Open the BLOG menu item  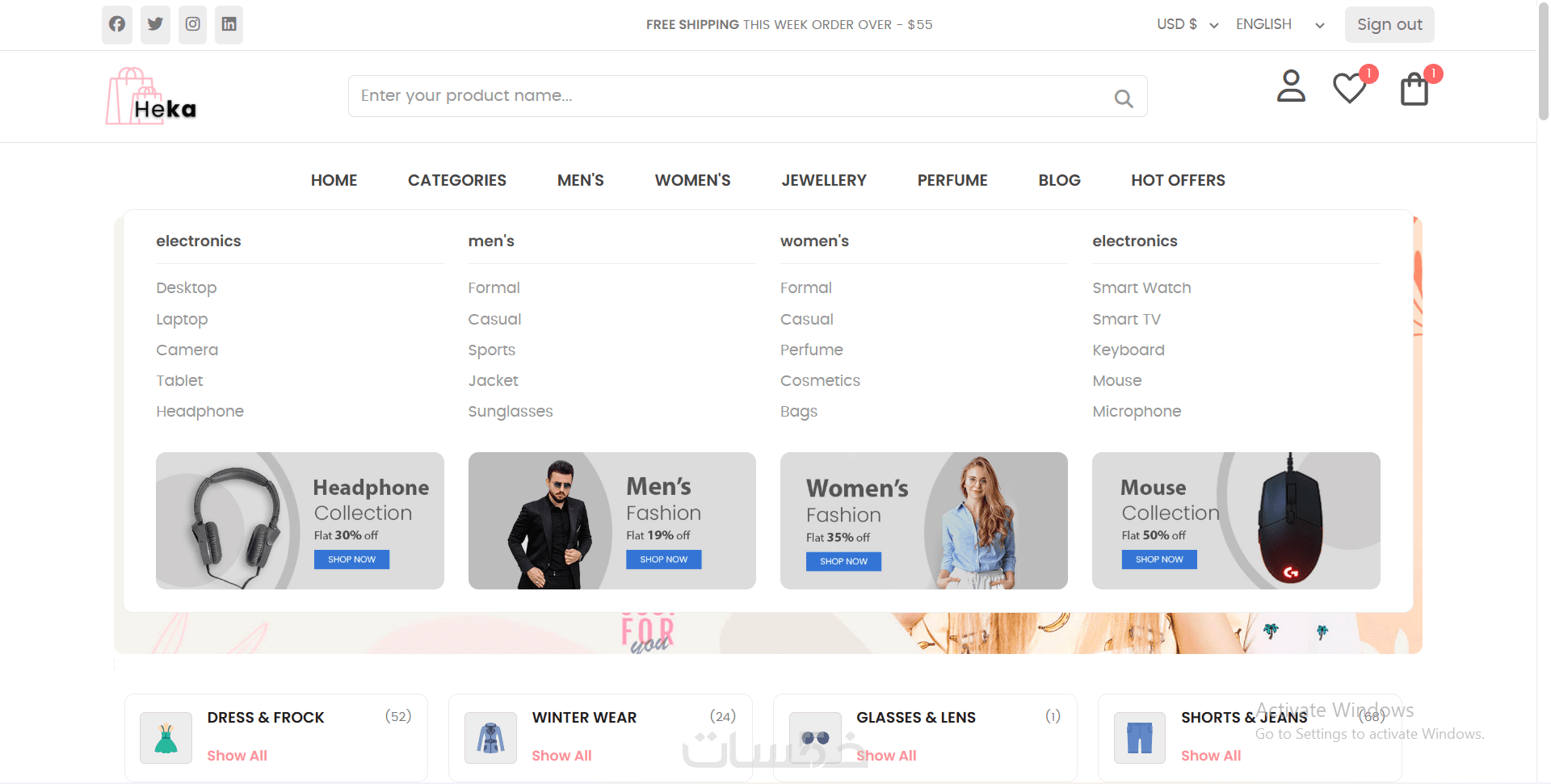pyautogui.click(x=1059, y=180)
